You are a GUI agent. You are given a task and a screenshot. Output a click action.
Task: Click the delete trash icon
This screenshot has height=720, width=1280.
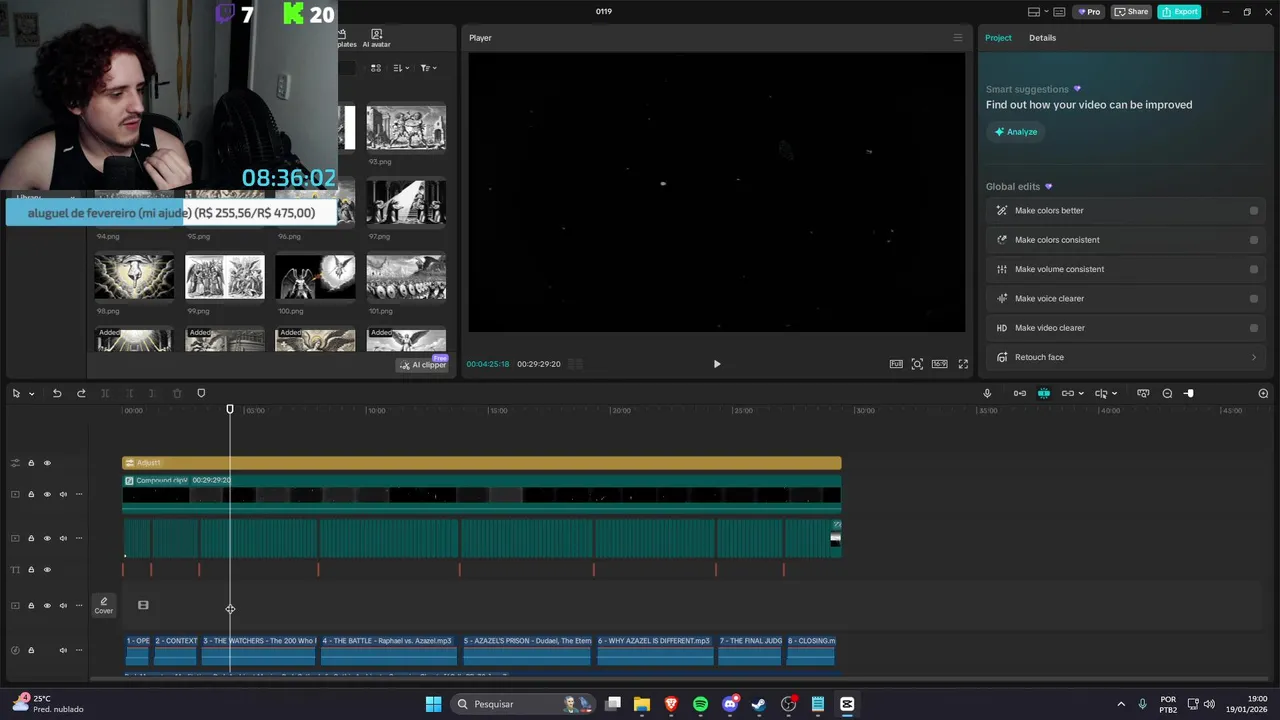(177, 393)
